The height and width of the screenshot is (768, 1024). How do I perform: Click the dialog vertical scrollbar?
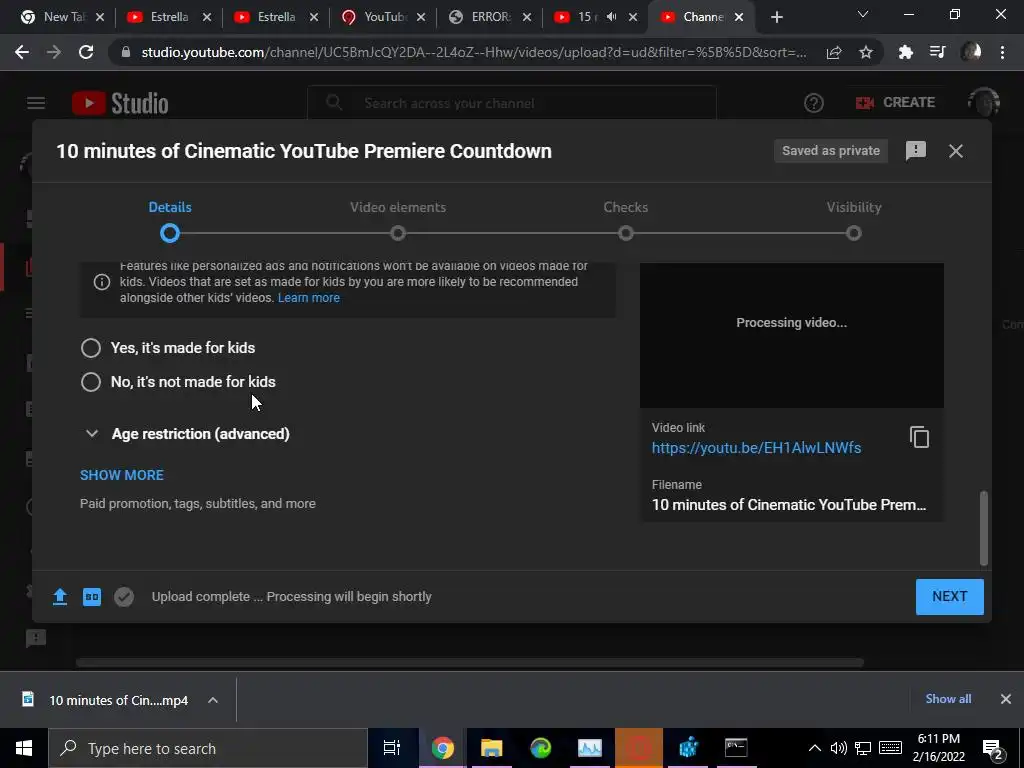pos(984,528)
